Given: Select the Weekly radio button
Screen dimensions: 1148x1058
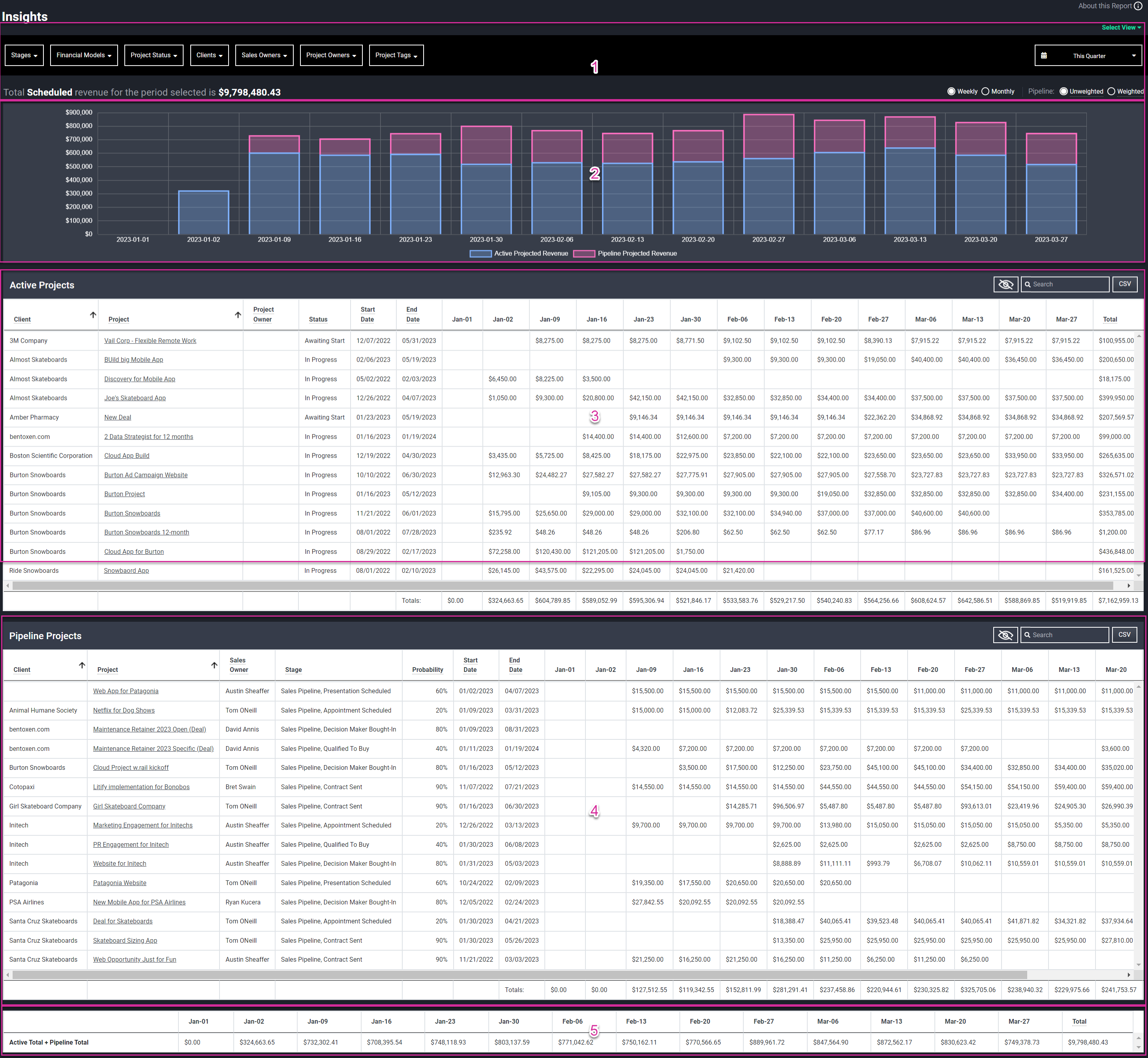Looking at the screenshot, I should tap(951, 91).
